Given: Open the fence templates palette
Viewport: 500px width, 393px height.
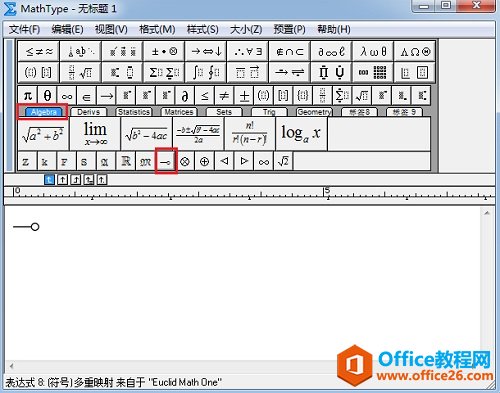Looking at the screenshot, I should 39,72.
